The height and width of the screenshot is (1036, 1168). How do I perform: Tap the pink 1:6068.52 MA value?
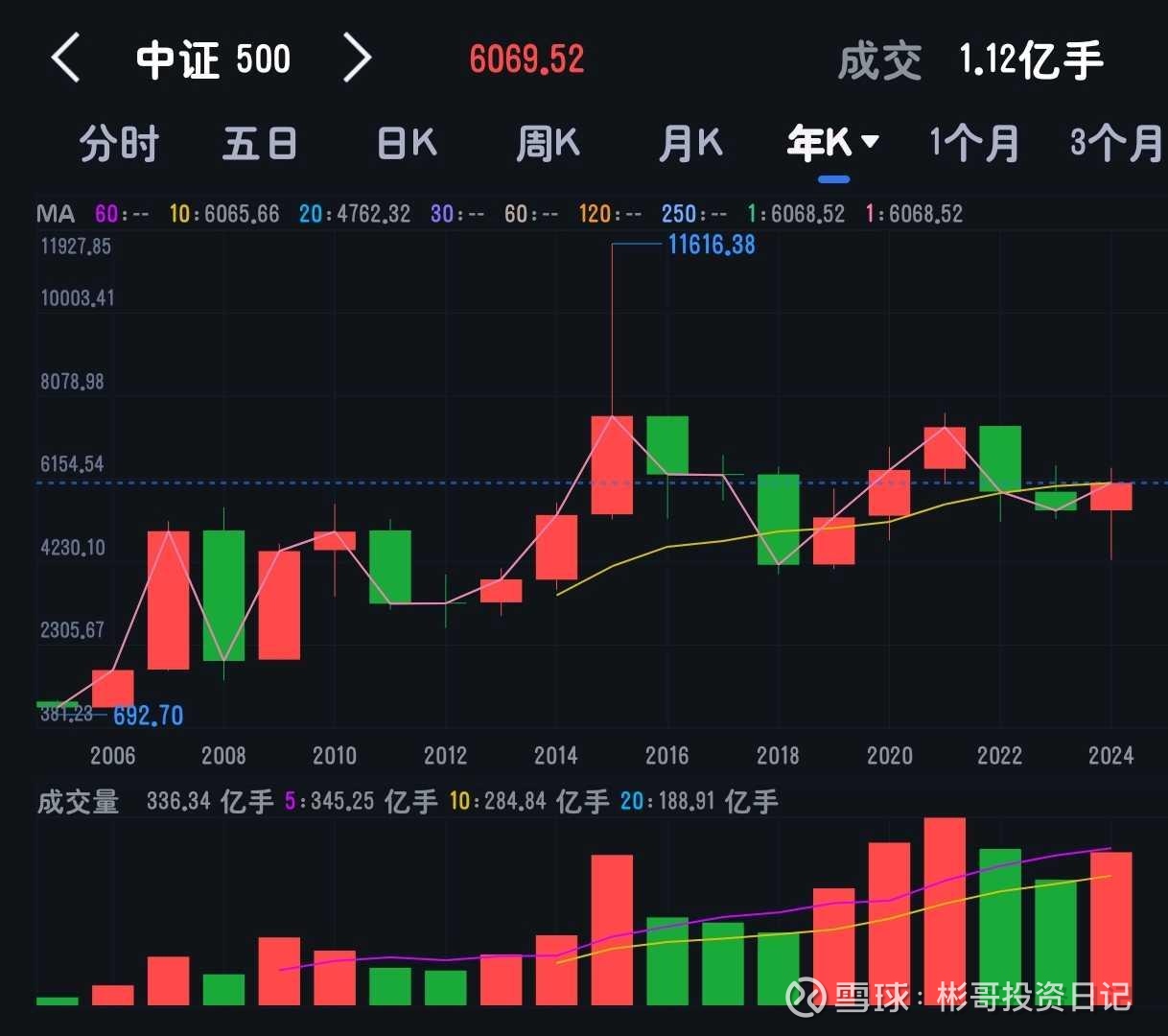(x=914, y=213)
